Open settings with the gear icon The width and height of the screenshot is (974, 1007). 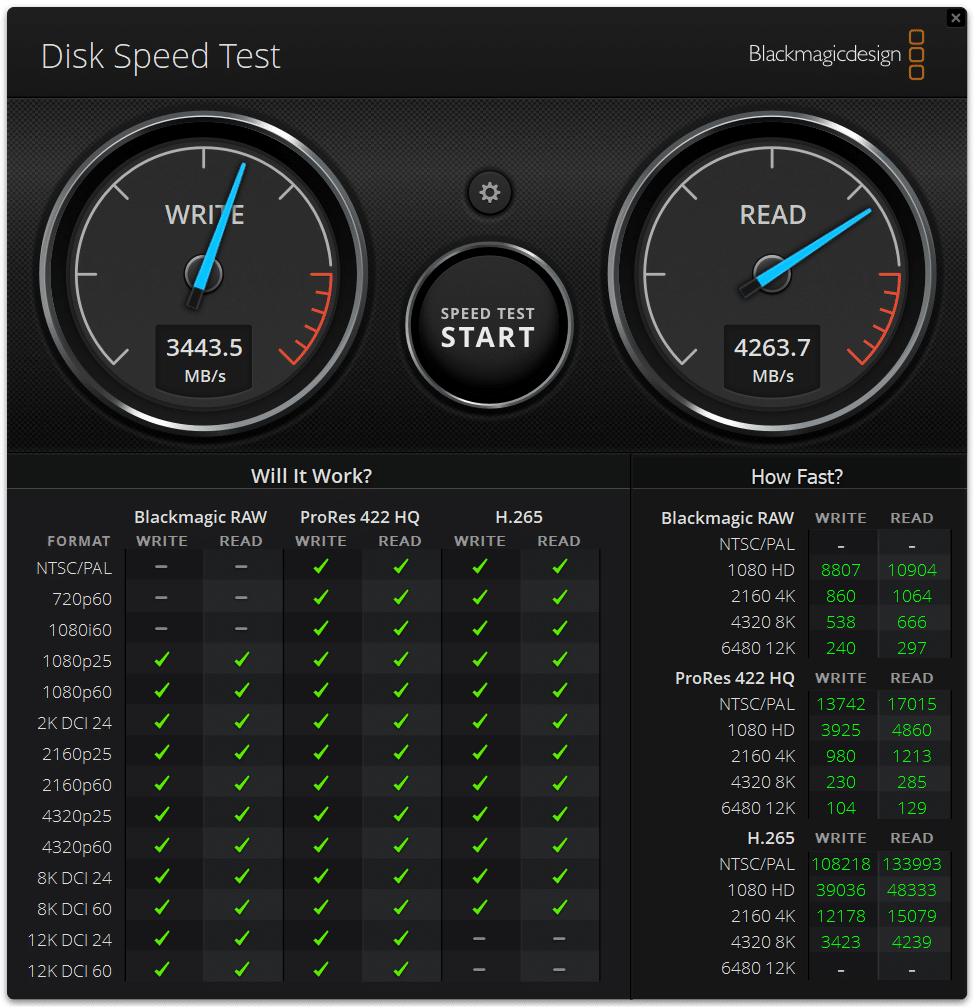(489, 192)
